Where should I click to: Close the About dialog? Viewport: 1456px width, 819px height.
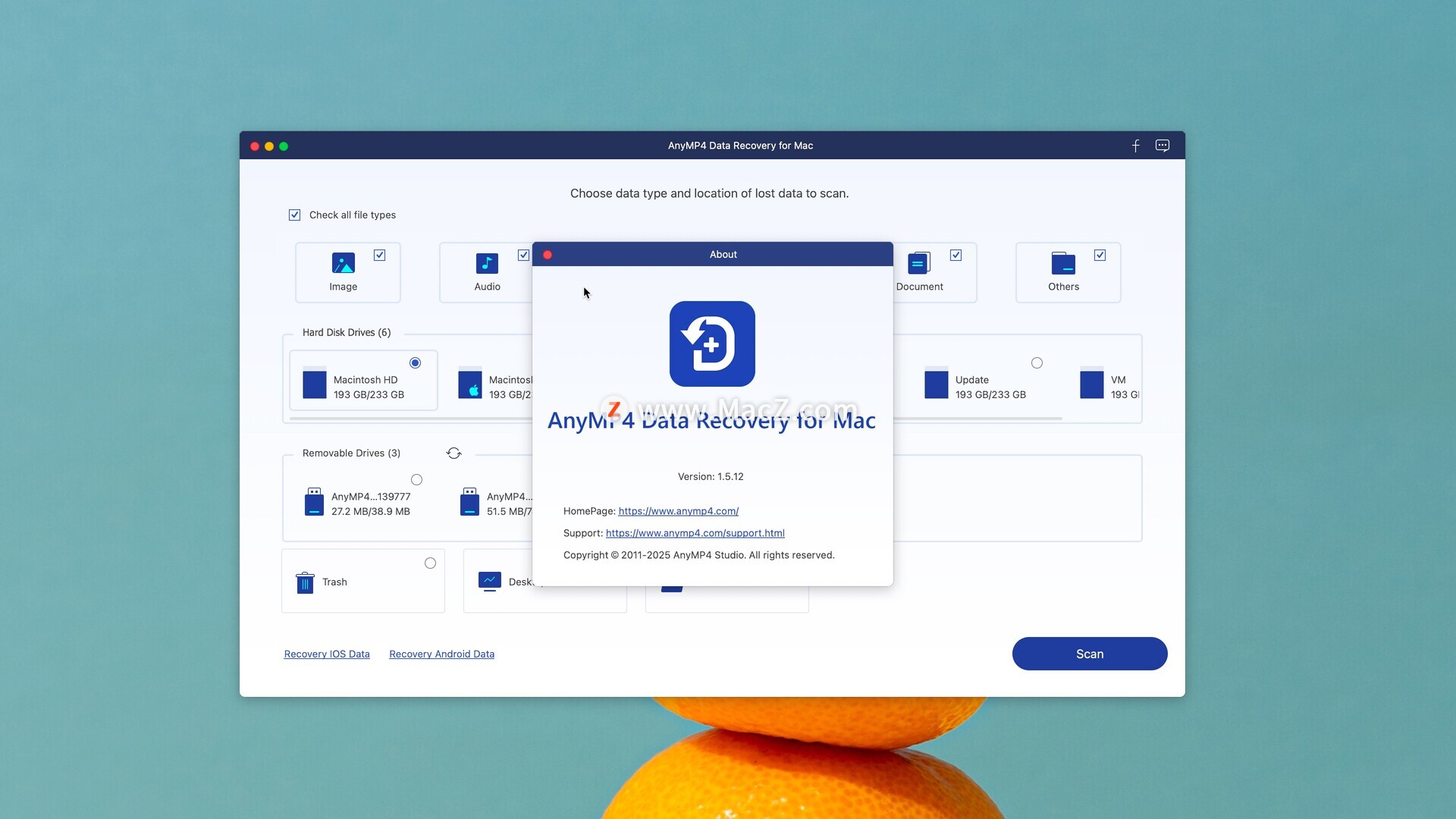548,255
